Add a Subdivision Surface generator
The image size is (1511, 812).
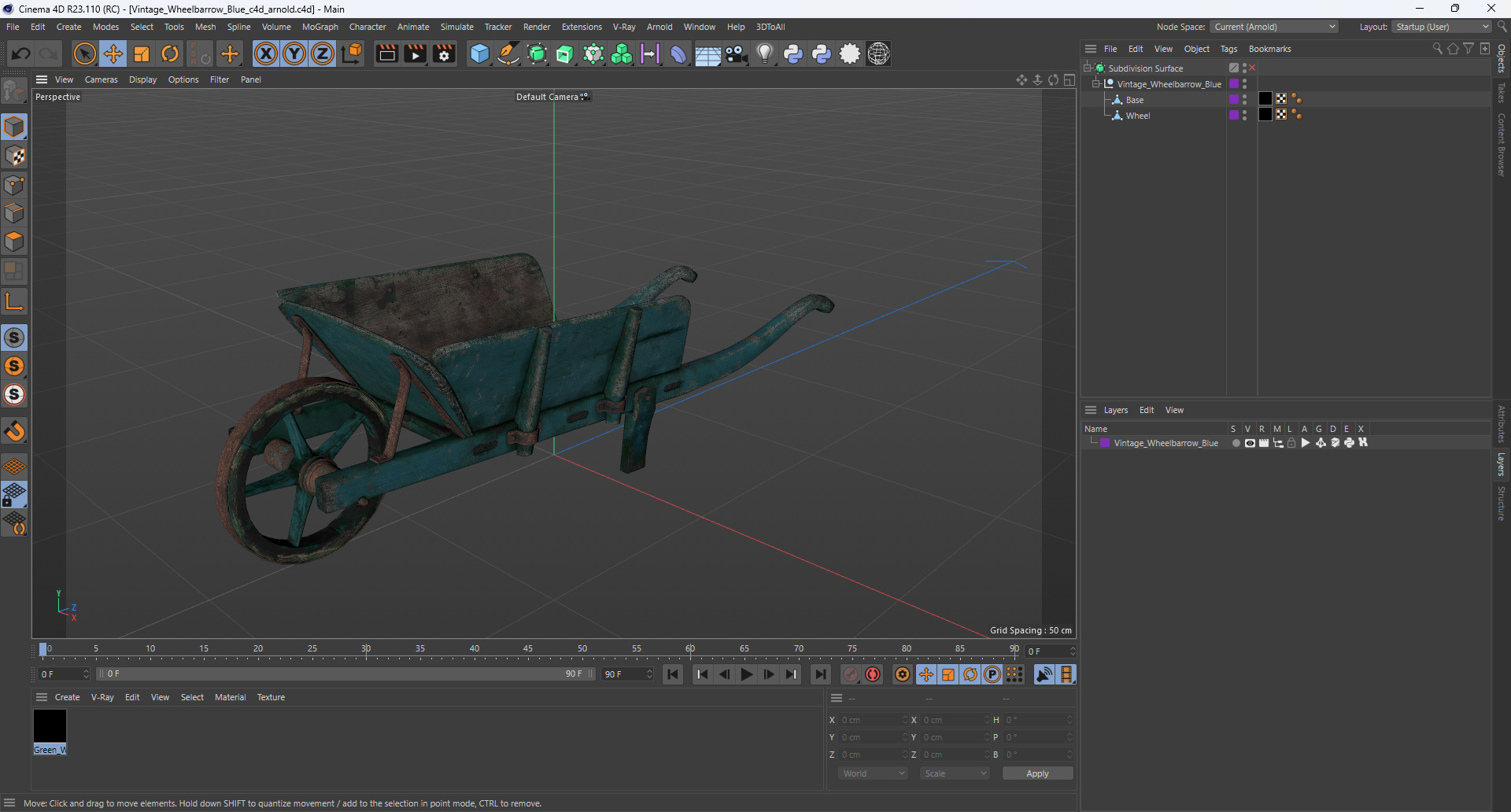click(x=537, y=54)
